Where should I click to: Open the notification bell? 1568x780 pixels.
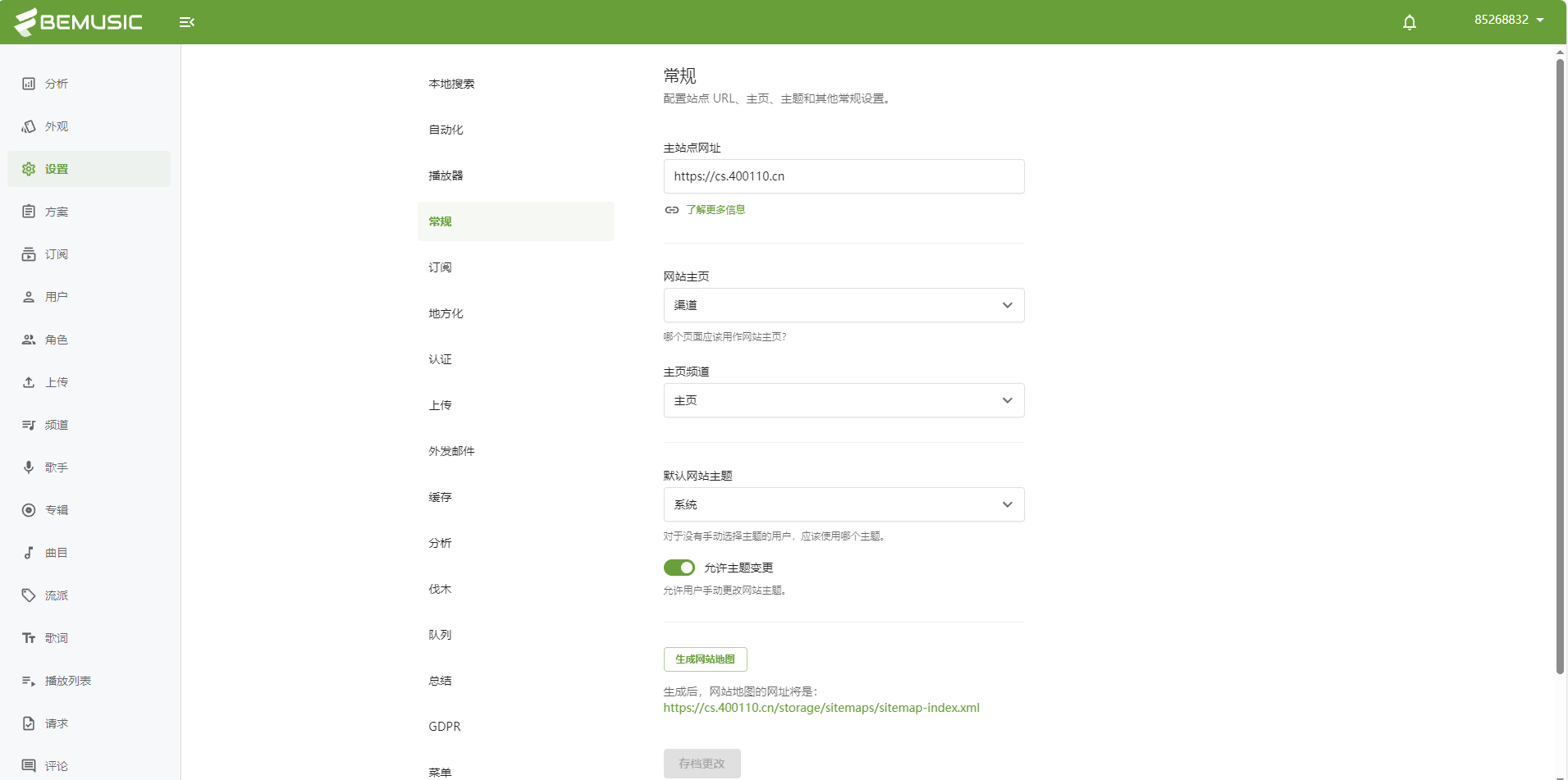[x=1410, y=21]
